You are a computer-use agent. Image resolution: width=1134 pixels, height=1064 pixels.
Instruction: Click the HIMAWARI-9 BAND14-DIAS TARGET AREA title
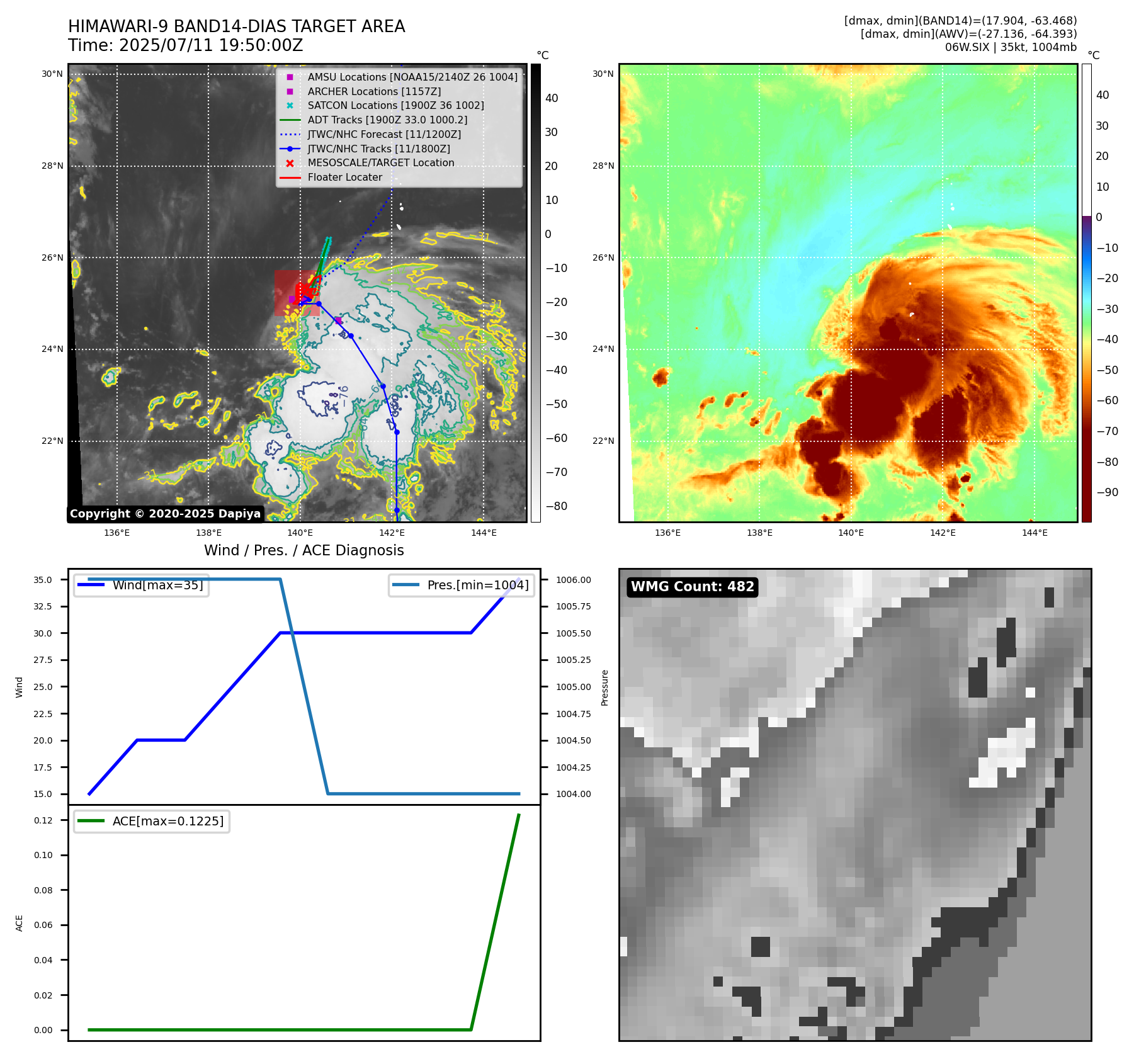(236, 26)
